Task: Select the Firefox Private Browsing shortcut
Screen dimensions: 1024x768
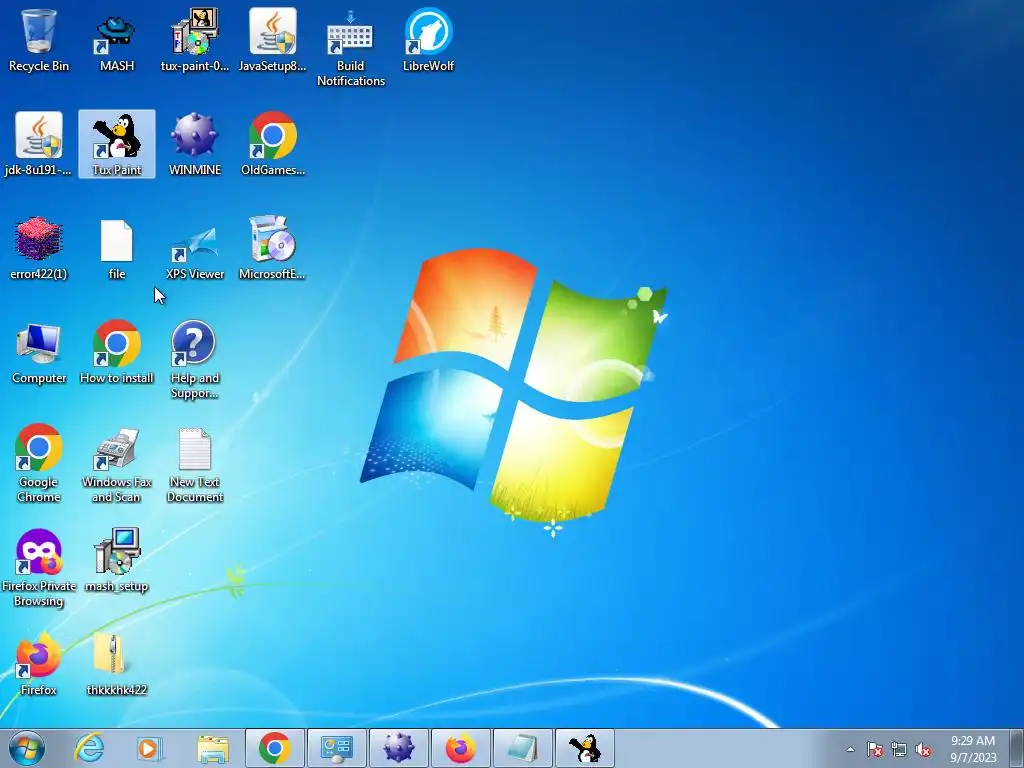Action: pyautogui.click(x=39, y=568)
